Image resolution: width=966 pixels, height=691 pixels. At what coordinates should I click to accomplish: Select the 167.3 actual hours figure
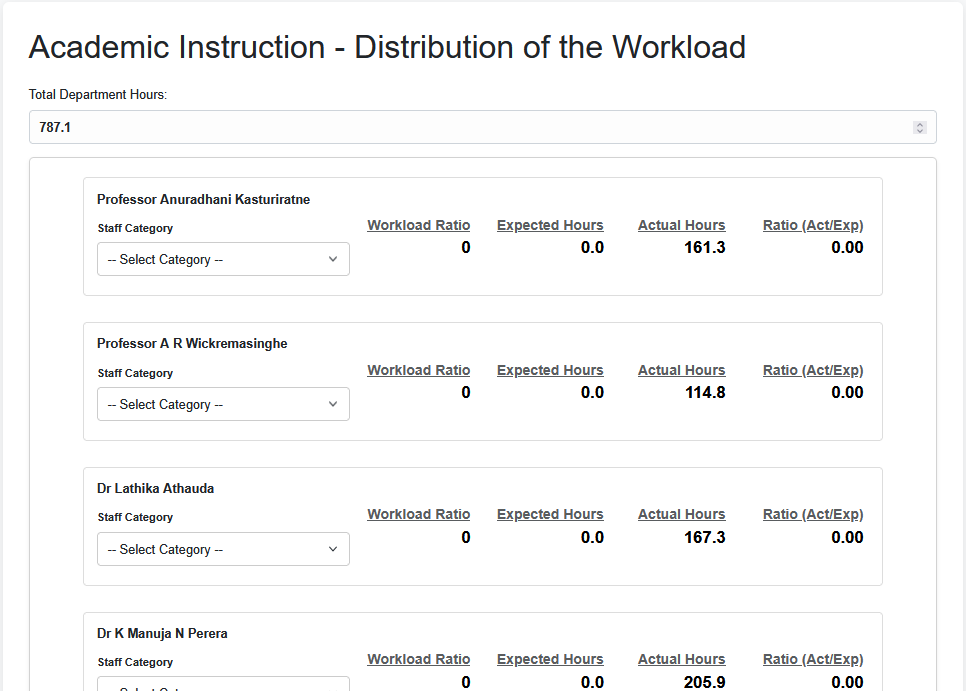pyautogui.click(x=704, y=537)
